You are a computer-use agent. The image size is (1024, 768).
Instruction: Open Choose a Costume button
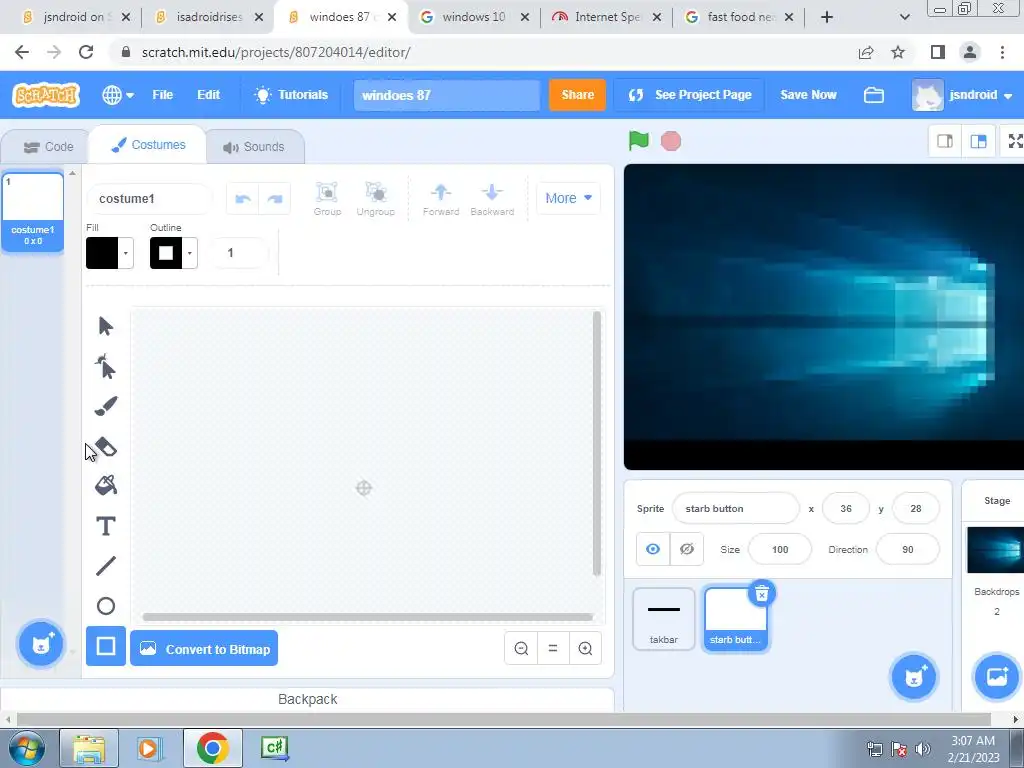41,645
